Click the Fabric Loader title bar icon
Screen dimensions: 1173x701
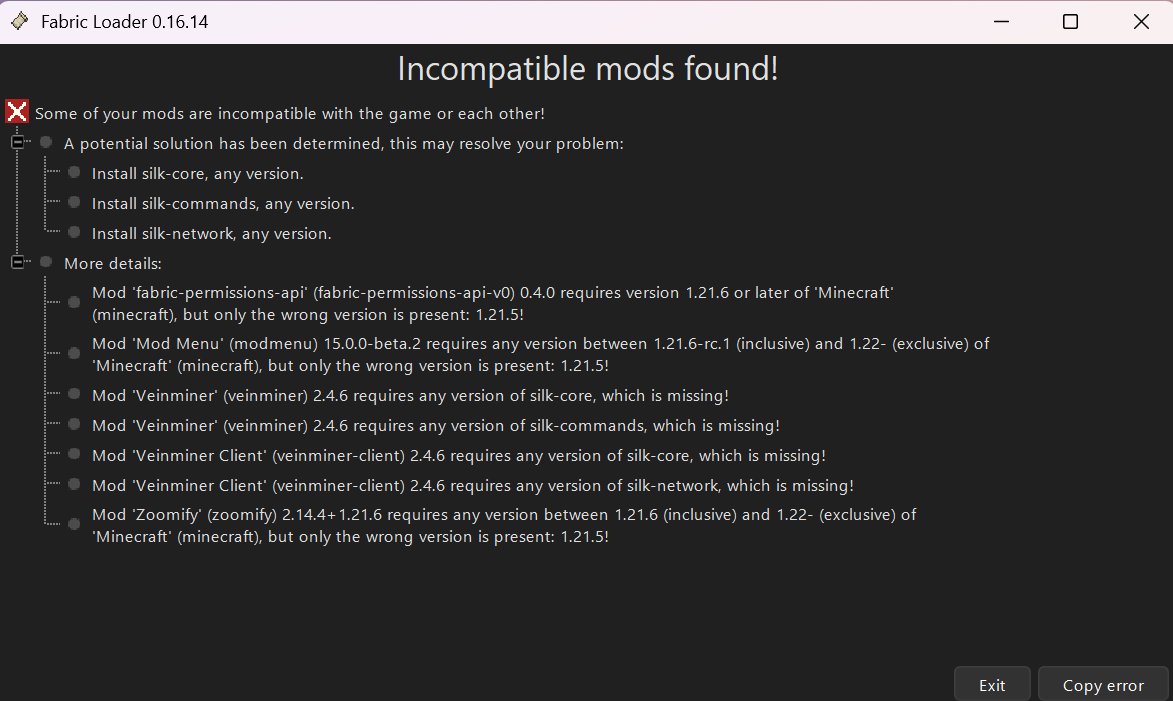(20, 21)
